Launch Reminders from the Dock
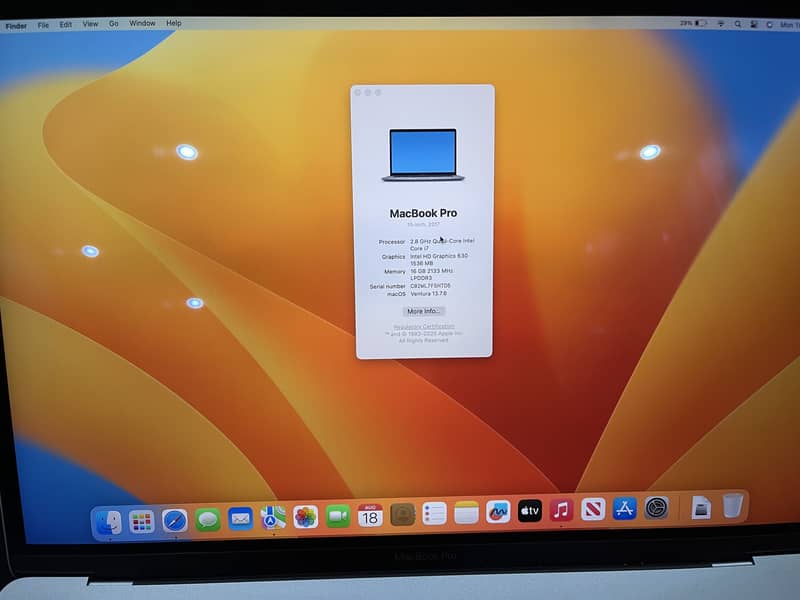This screenshot has width=800, height=600. [x=435, y=513]
